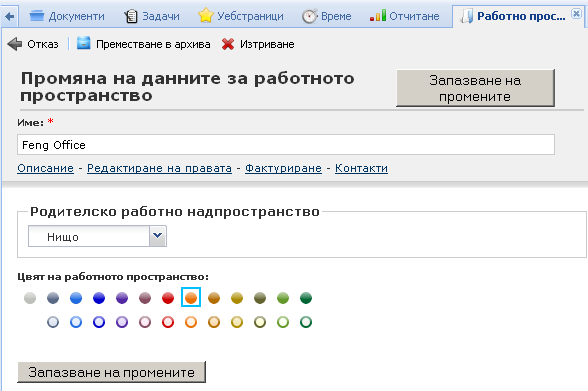
Task: Click the Уебстраници star icon
Action: coord(206,16)
